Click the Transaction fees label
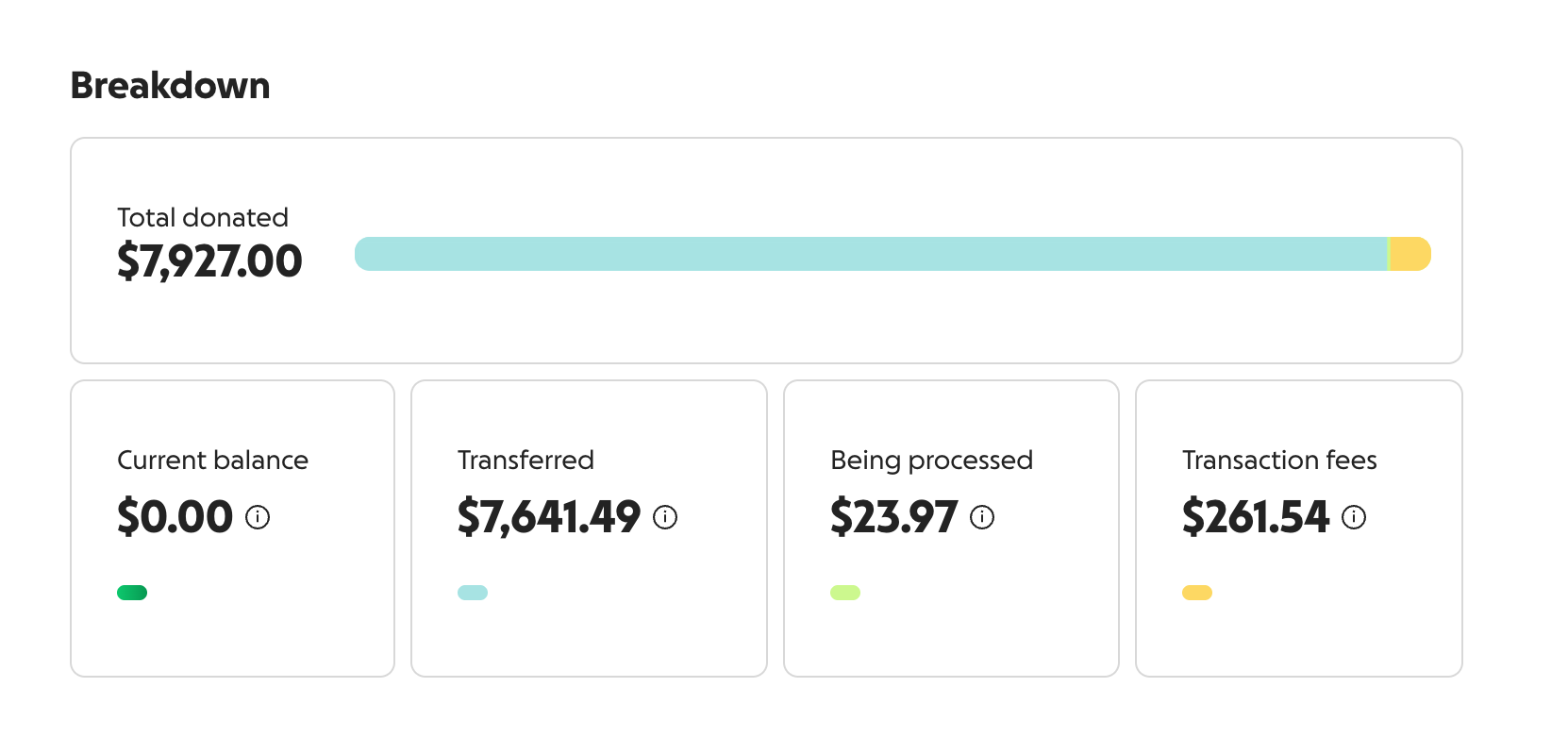This screenshot has width=1568, height=738. pyautogui.click(x=1279, y=460)
